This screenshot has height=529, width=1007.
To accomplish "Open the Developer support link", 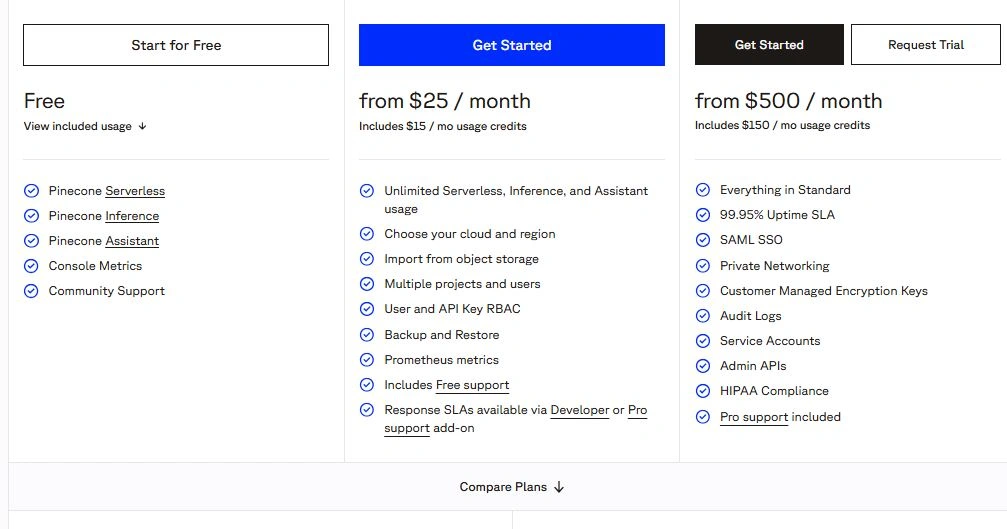I will [579, 410].
